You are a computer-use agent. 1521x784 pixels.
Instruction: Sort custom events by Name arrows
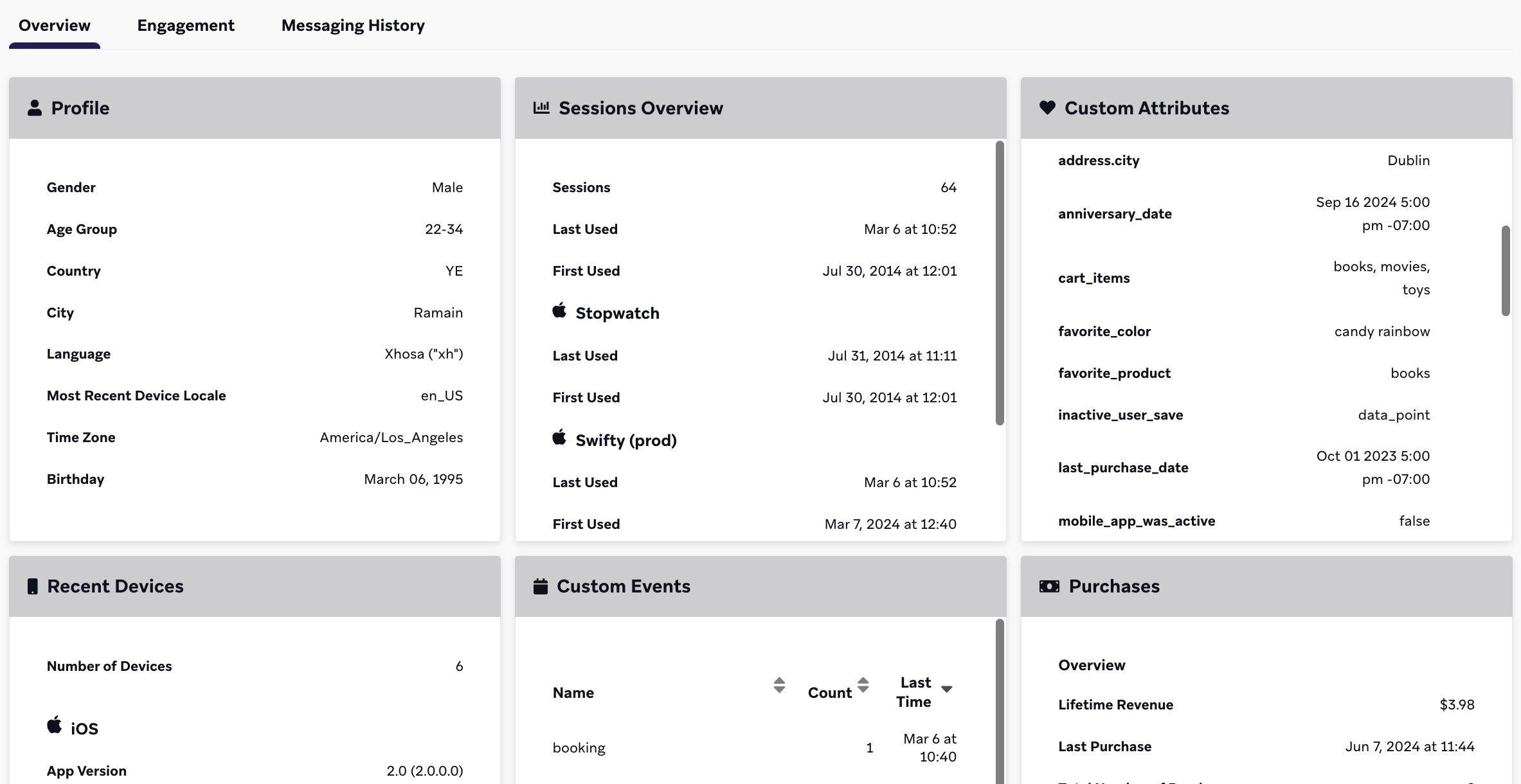pos(779,685)
